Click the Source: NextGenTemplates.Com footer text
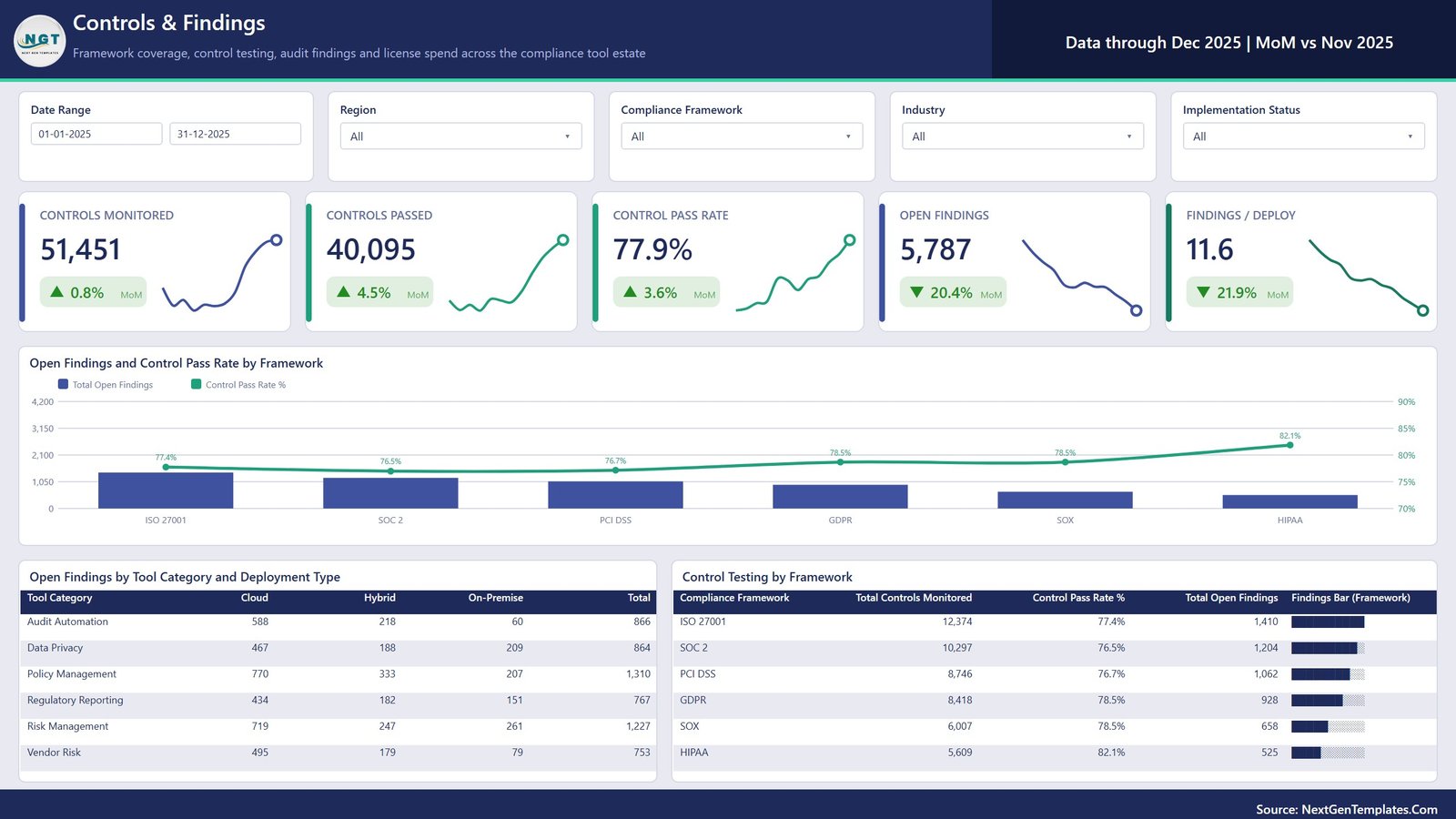The width and height of the screenshot is (1456, 819). click(1347, 809)
